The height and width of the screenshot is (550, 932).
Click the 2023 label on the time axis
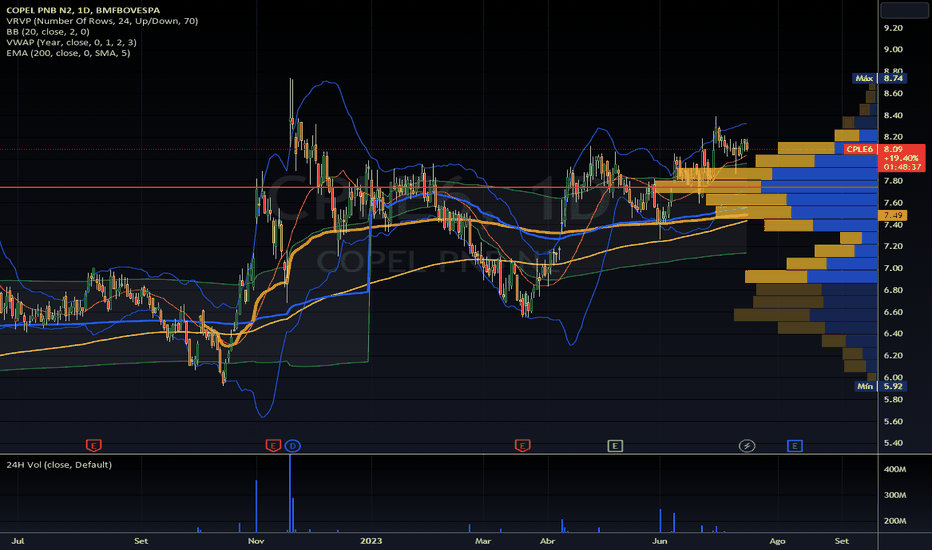[371, 540]
